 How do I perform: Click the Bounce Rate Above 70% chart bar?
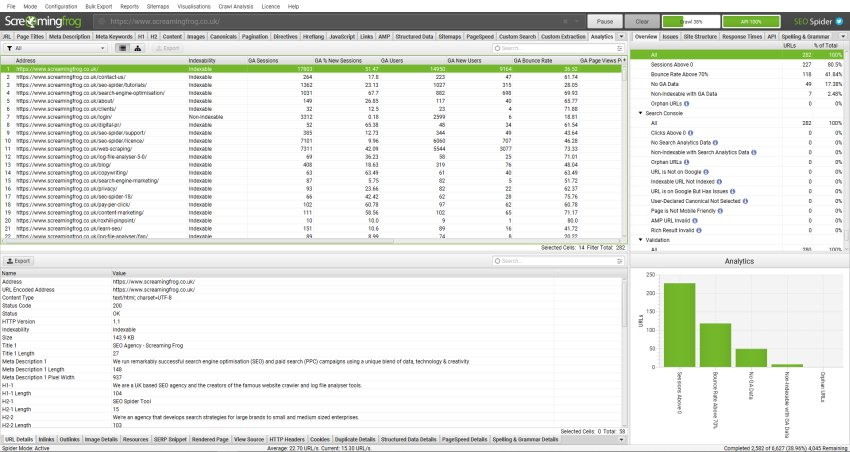tap(715, 345)
